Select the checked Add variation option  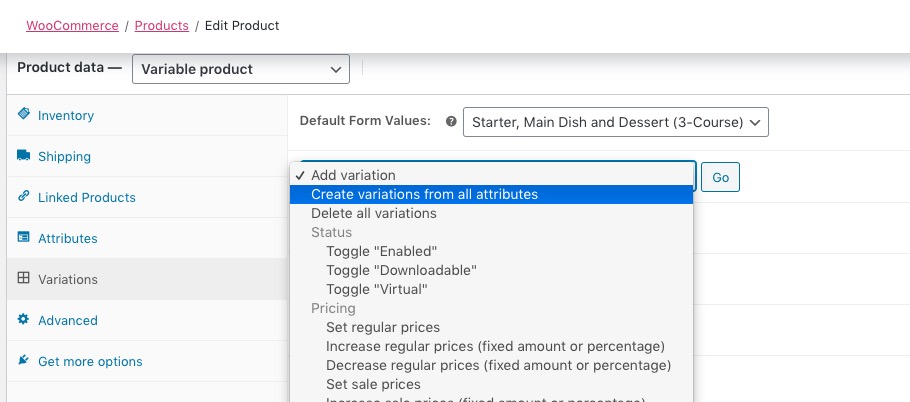[x=353, y=175]
